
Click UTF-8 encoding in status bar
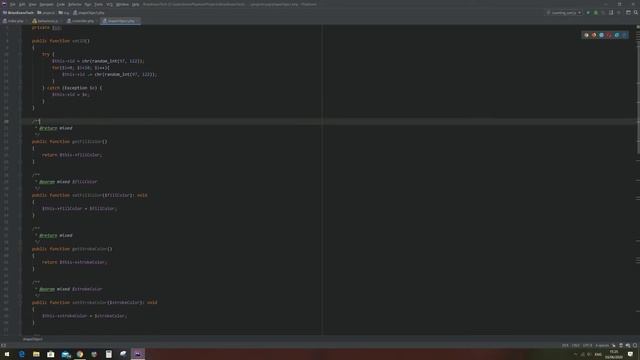coord(587,345)
